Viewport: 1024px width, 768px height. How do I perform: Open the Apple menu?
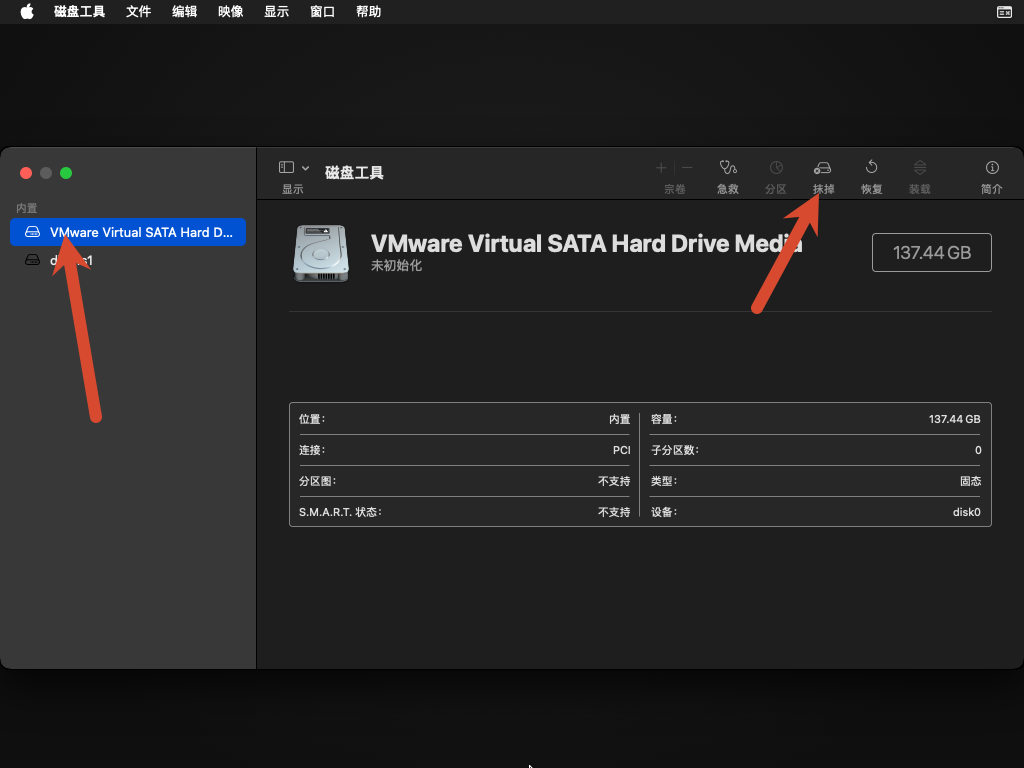tap(27, 12)
